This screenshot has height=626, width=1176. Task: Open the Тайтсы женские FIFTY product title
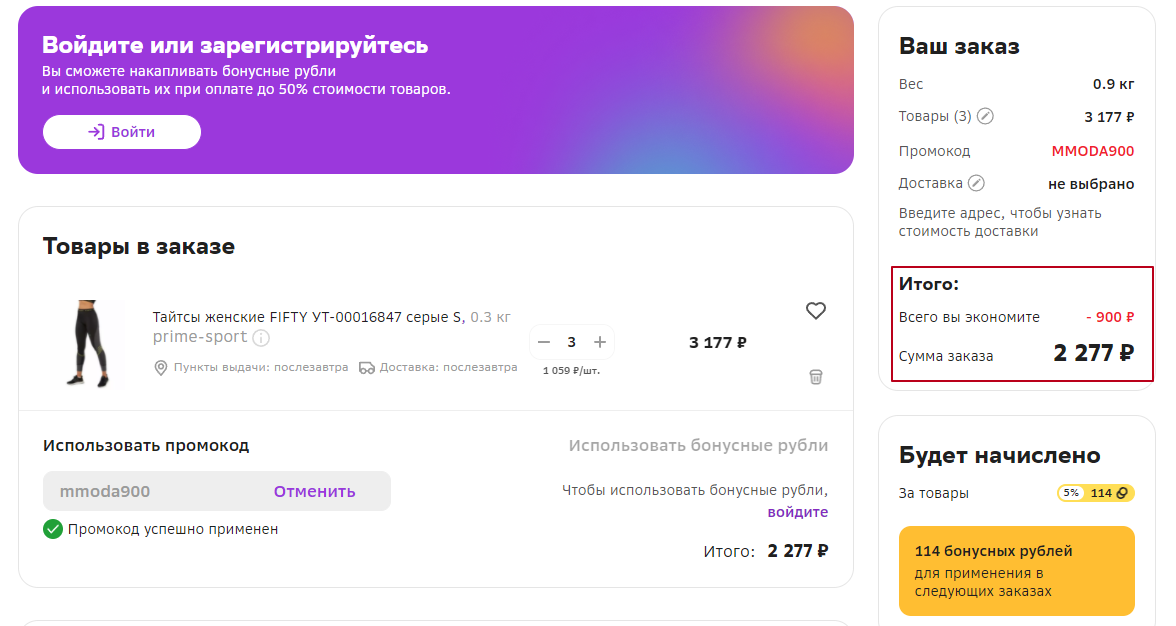pyautogui.click(x=308, y=317)
